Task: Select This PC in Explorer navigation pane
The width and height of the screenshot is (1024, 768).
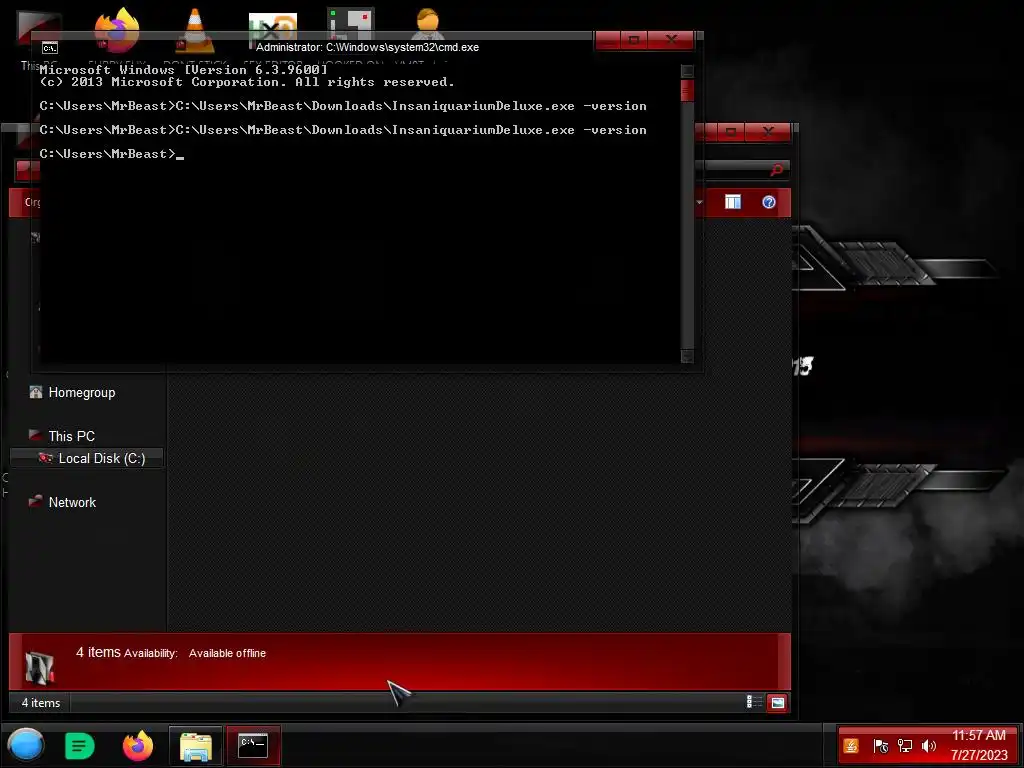Action: pos(71,436)
